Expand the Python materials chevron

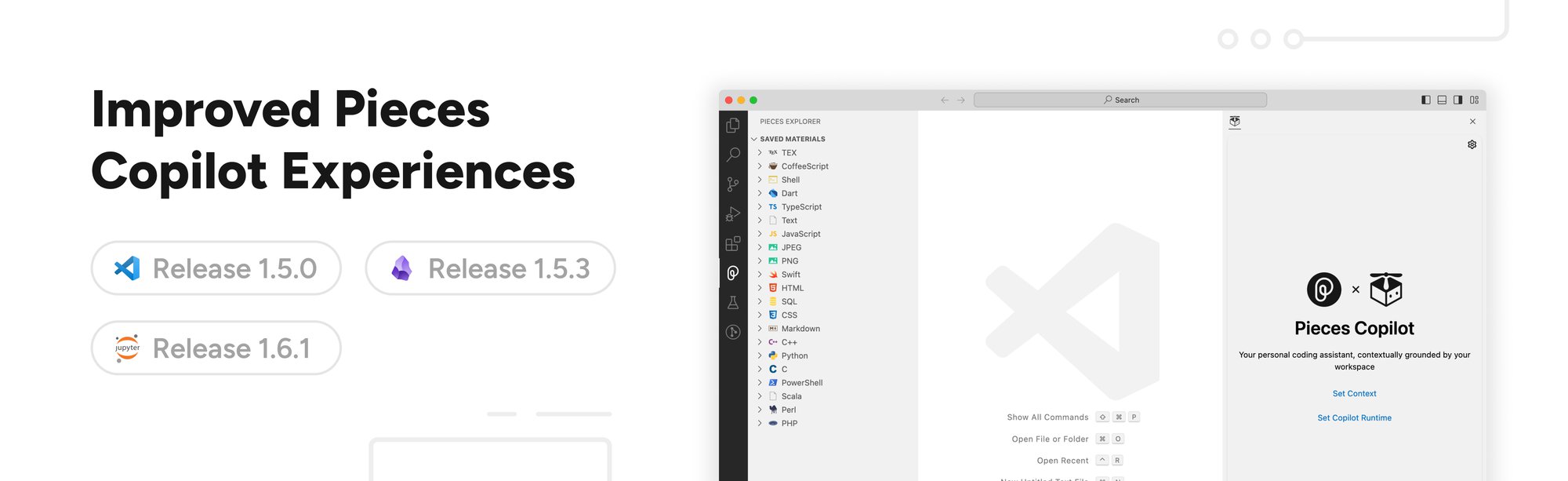click(760, 355)
